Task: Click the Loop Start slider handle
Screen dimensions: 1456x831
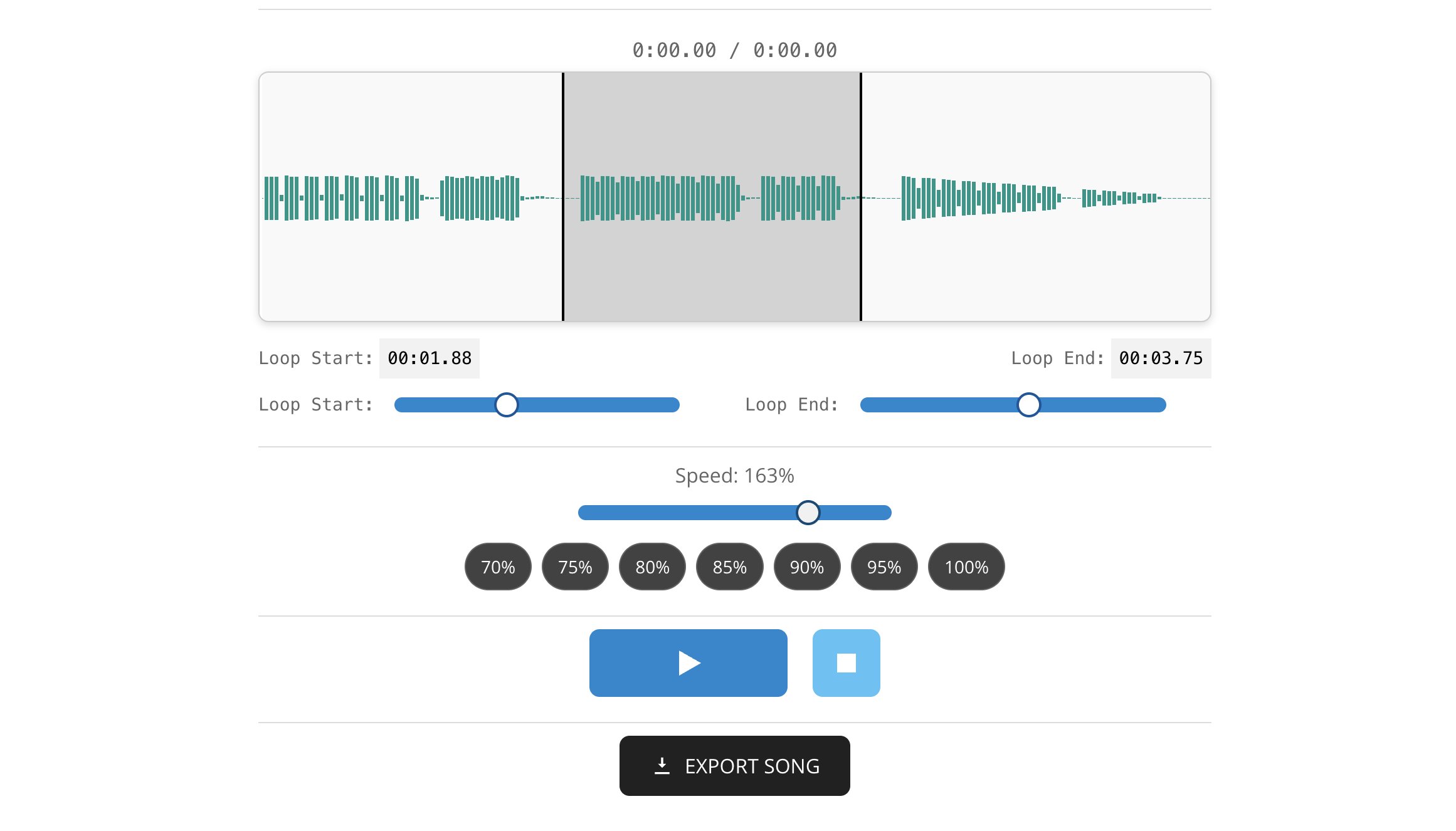Action: [x=506, y=405]
